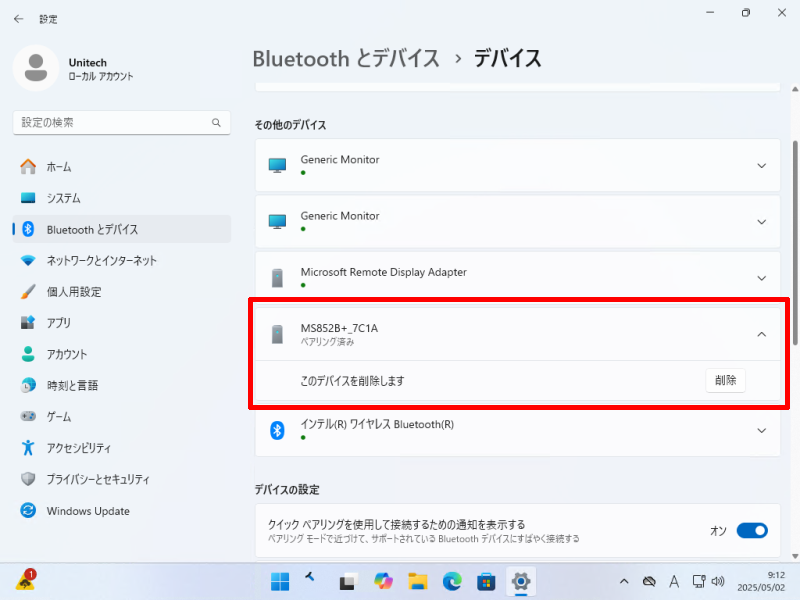The image size is (800, 600).
Task: Open the clock showing 9:12
Action: (x=761, y=582)
